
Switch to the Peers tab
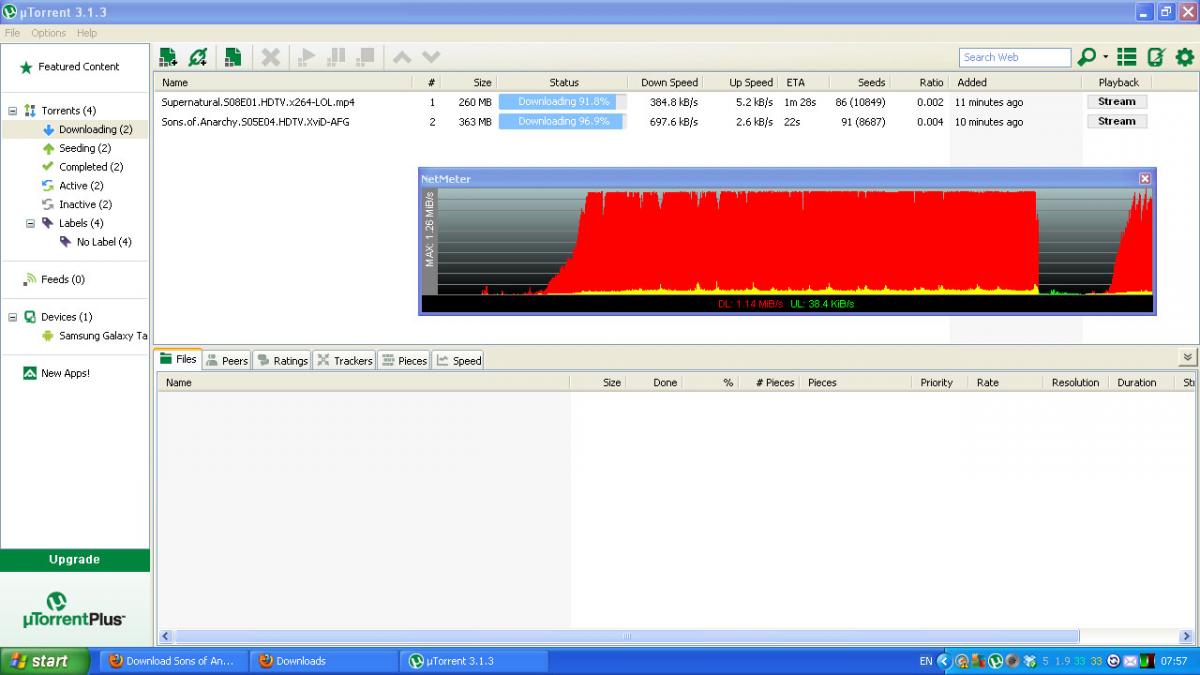[x=226, y=360]
